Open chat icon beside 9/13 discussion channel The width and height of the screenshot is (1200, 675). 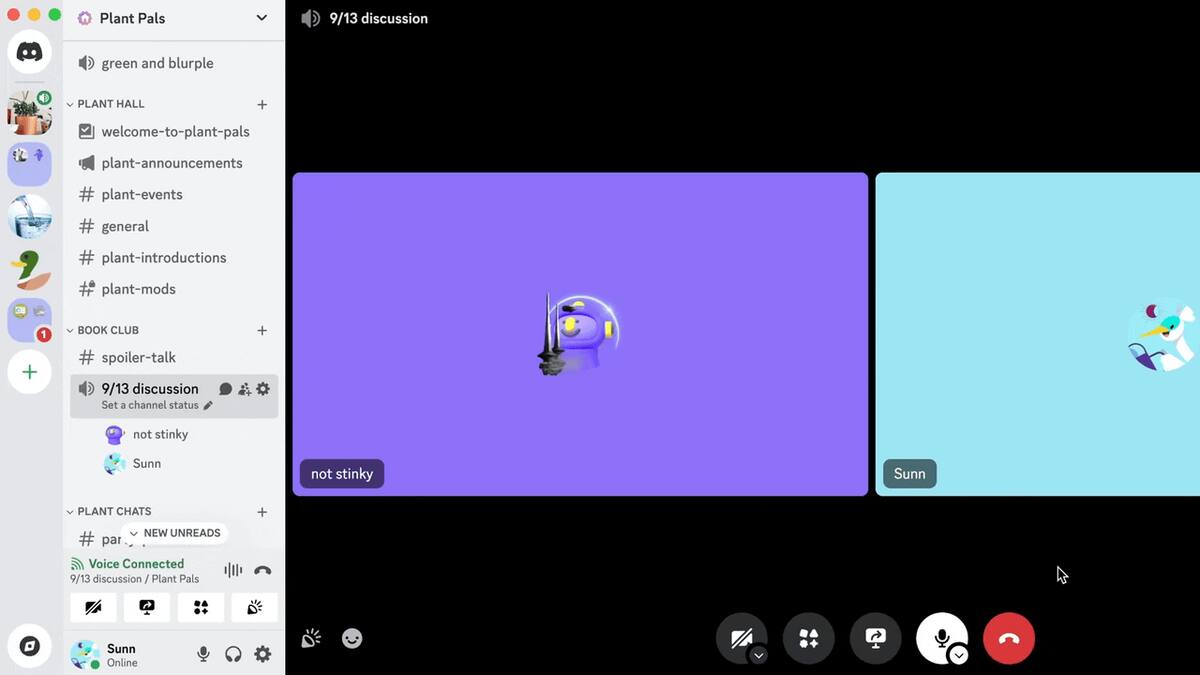226,389
